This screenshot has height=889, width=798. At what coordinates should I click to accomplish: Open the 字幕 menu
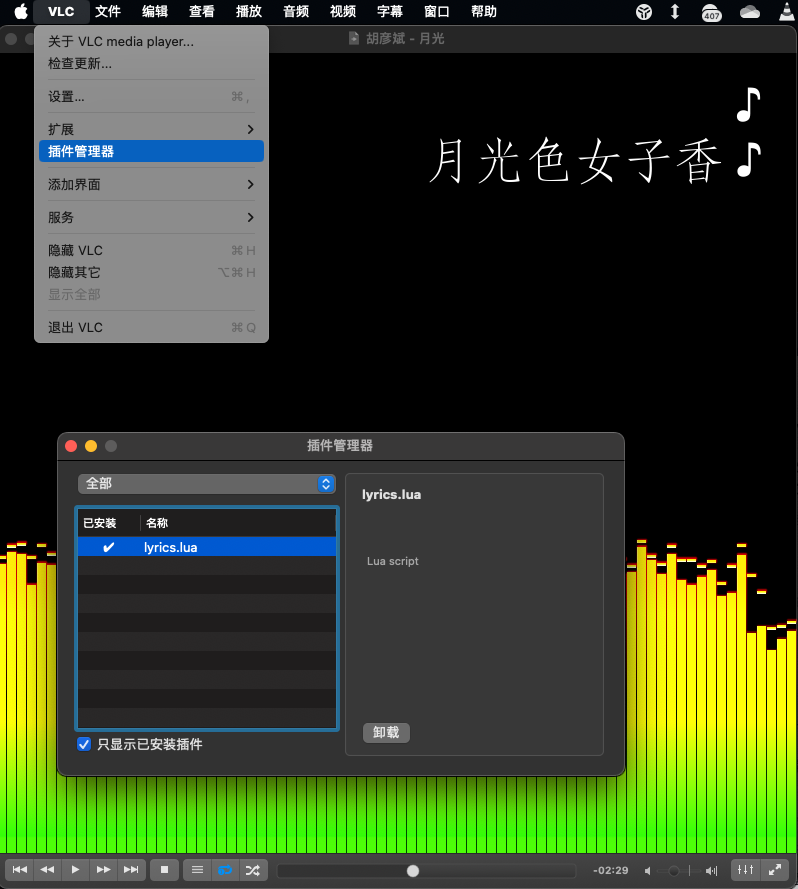coord(390,11)
